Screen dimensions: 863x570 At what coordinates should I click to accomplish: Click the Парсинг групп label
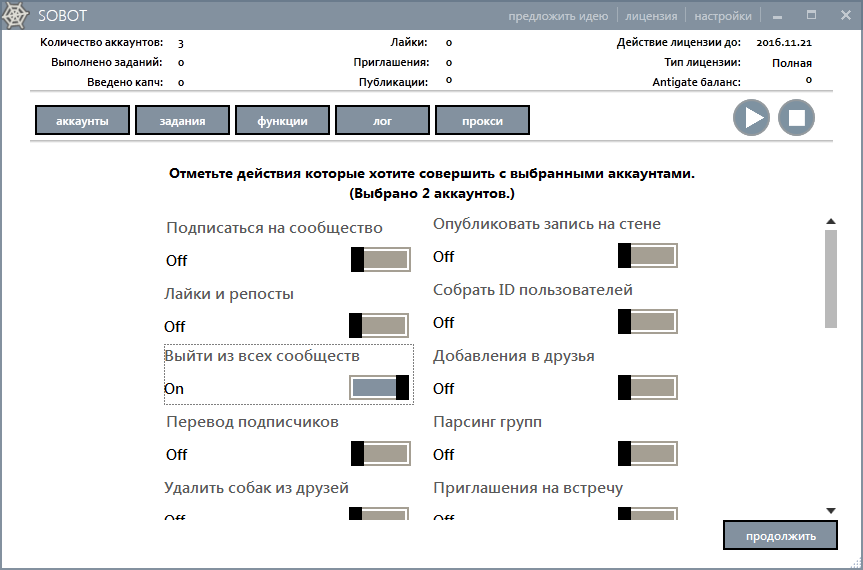click(x=488, y=422)
